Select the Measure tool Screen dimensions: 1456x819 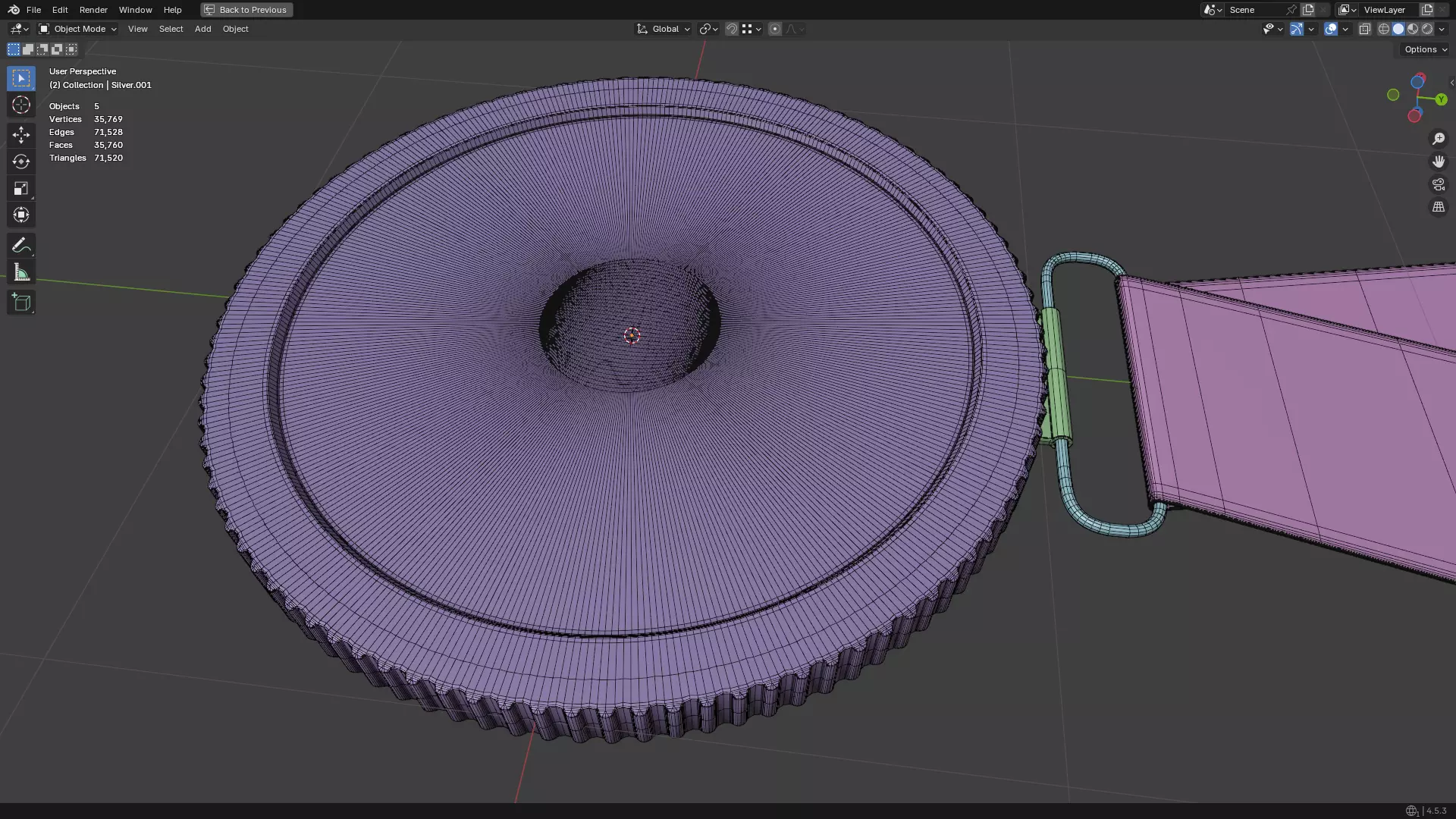click(x=21, y=272)
